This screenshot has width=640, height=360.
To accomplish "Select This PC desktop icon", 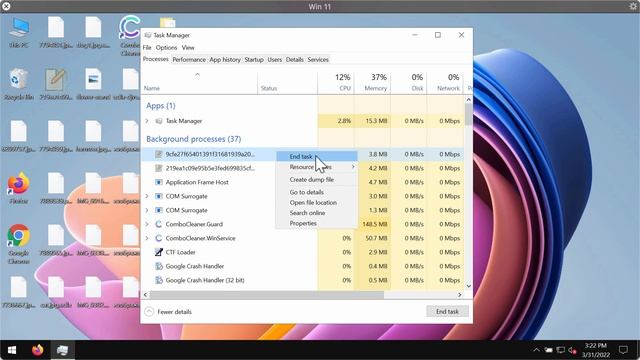I will 19,33.
